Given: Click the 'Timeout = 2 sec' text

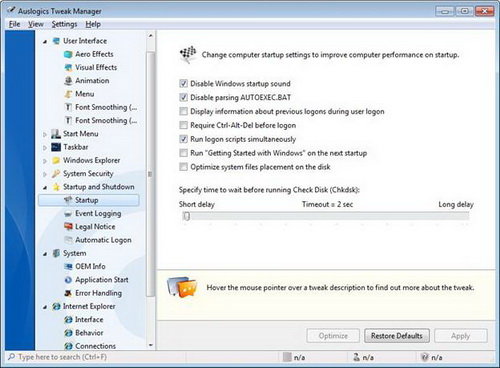Looking at the screenshot, I should pyautogui.click(x=327, y=204).
